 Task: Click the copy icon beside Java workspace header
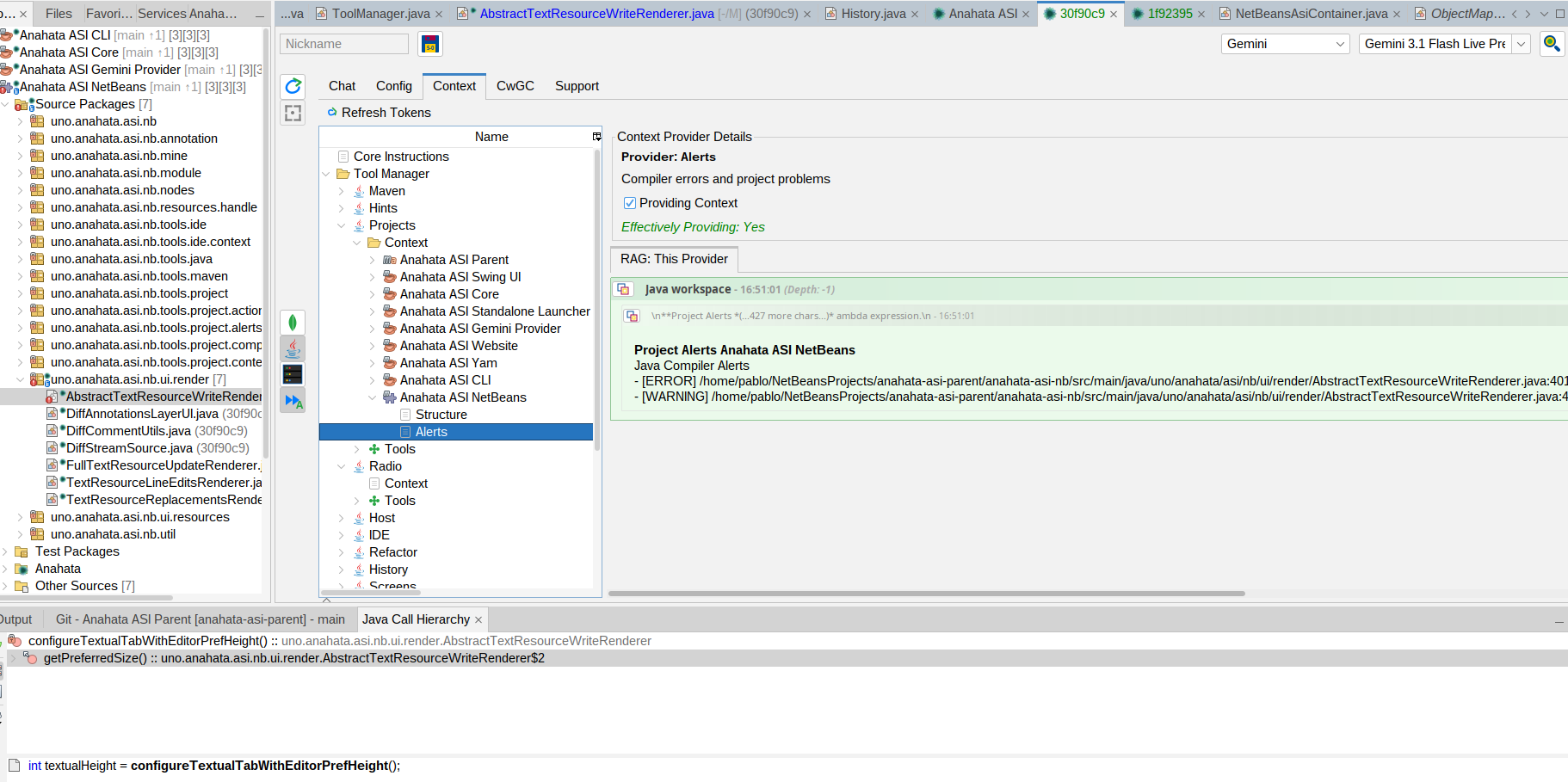click(624, 289)
